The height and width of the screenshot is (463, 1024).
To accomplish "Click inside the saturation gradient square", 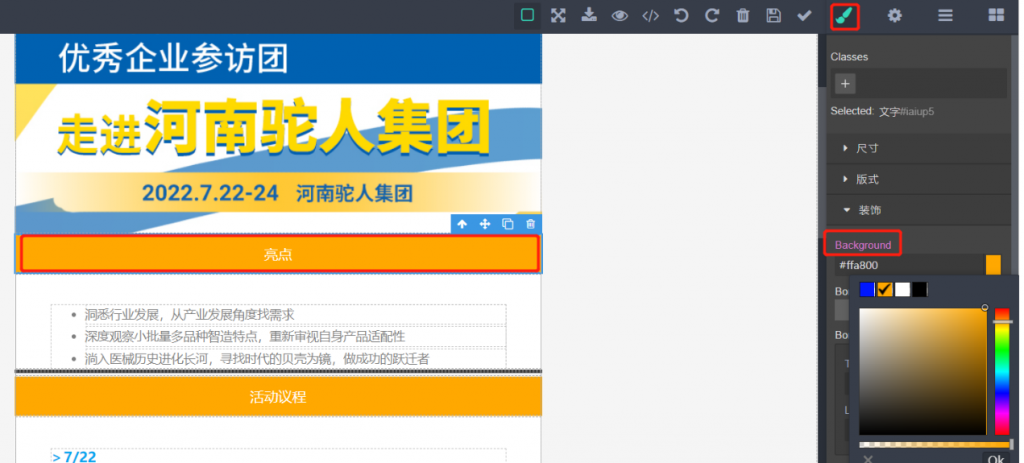I will tap(923, 371).
